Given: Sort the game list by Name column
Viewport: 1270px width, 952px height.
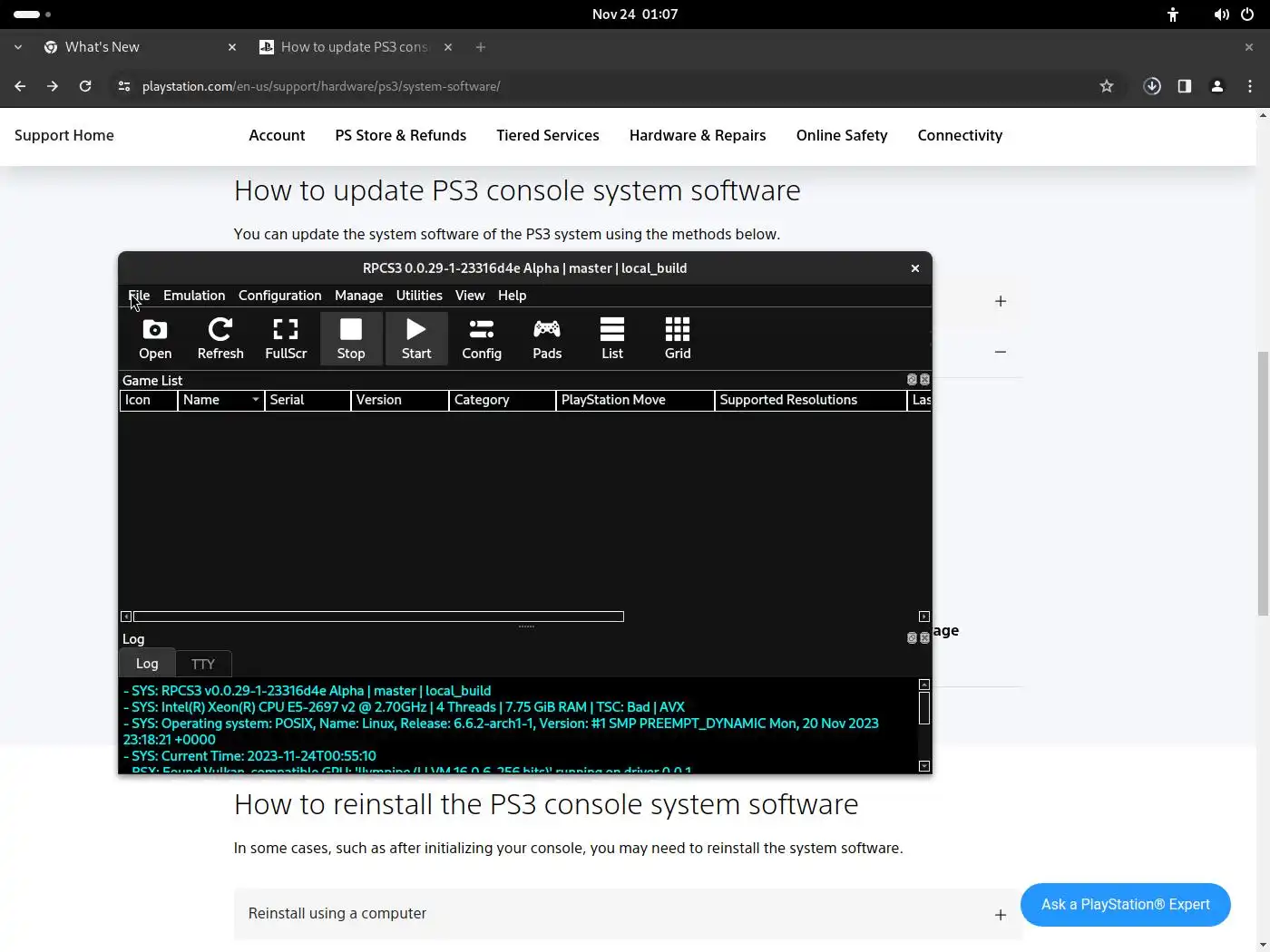Looking at the screenshot, I should tap(220, 400).
